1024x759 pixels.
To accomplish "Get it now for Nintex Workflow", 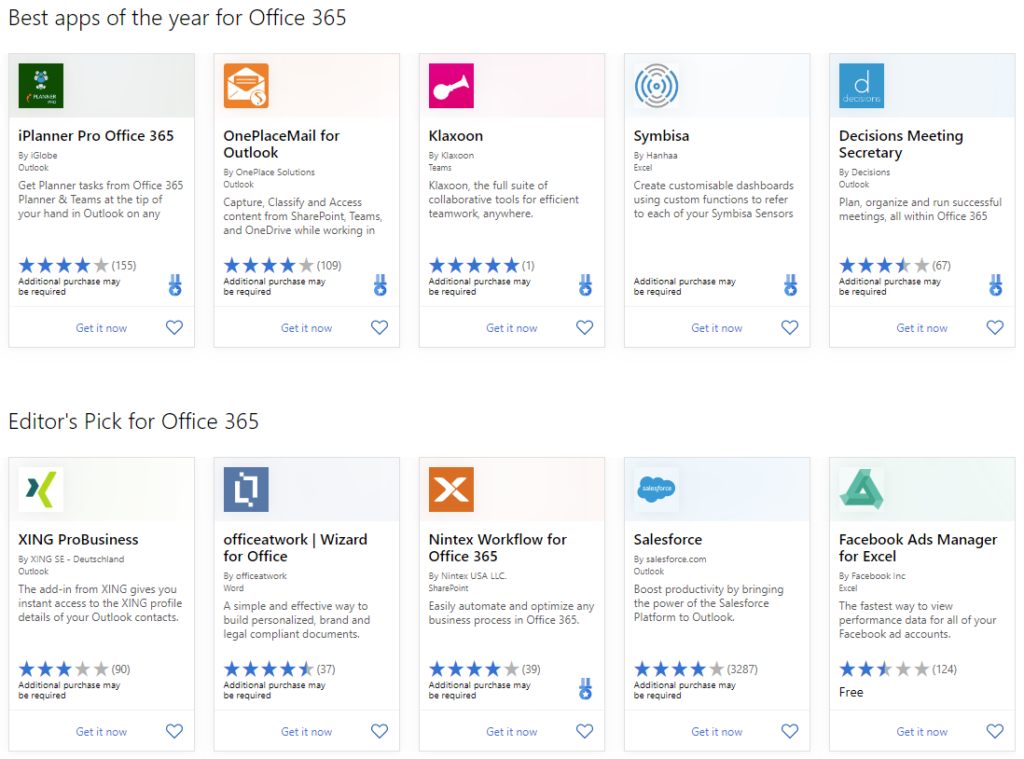I will pos(511,732).
